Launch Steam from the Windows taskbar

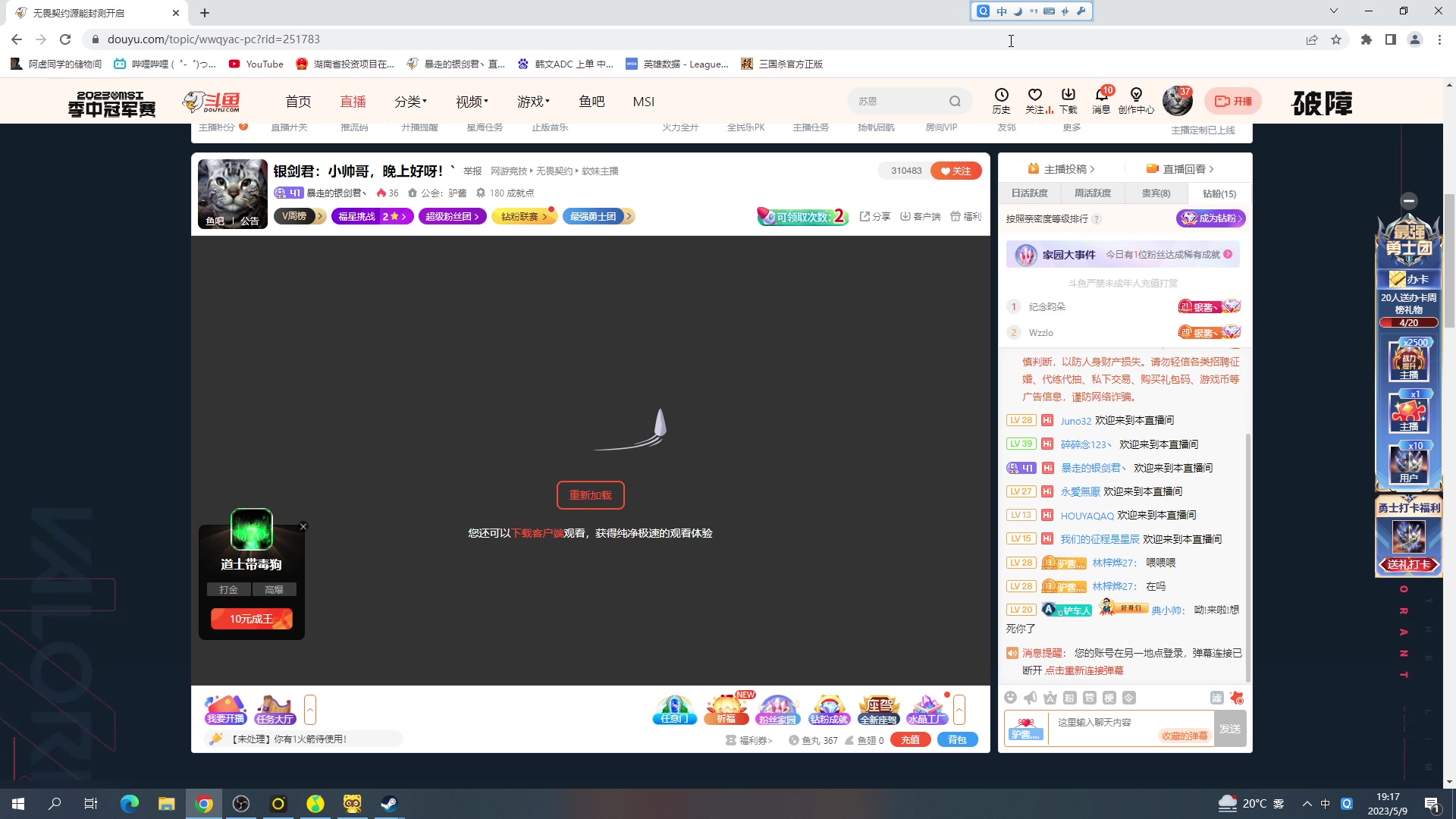tap(389, 803)
